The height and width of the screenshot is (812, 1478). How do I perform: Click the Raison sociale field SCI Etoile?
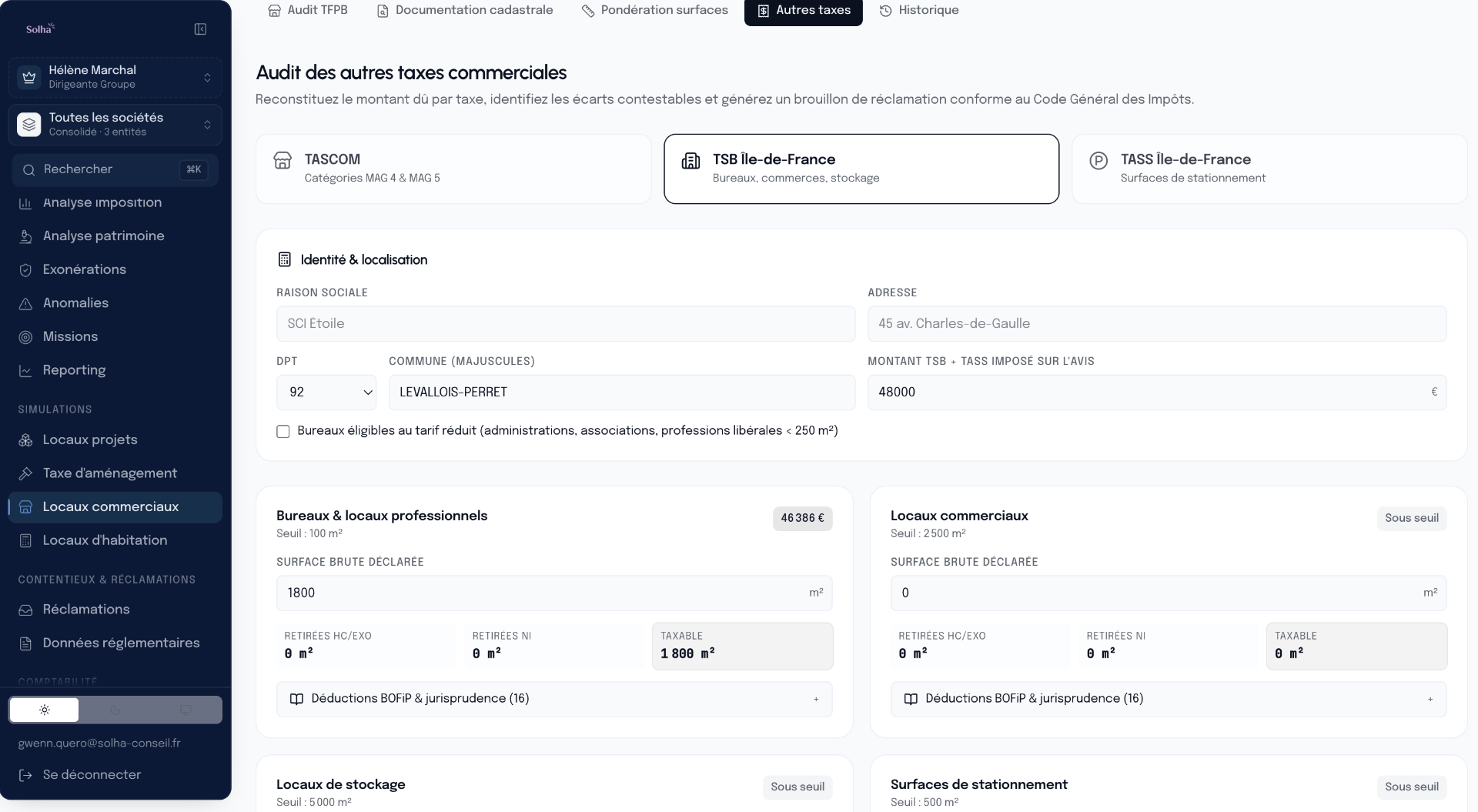pos(566,324)
